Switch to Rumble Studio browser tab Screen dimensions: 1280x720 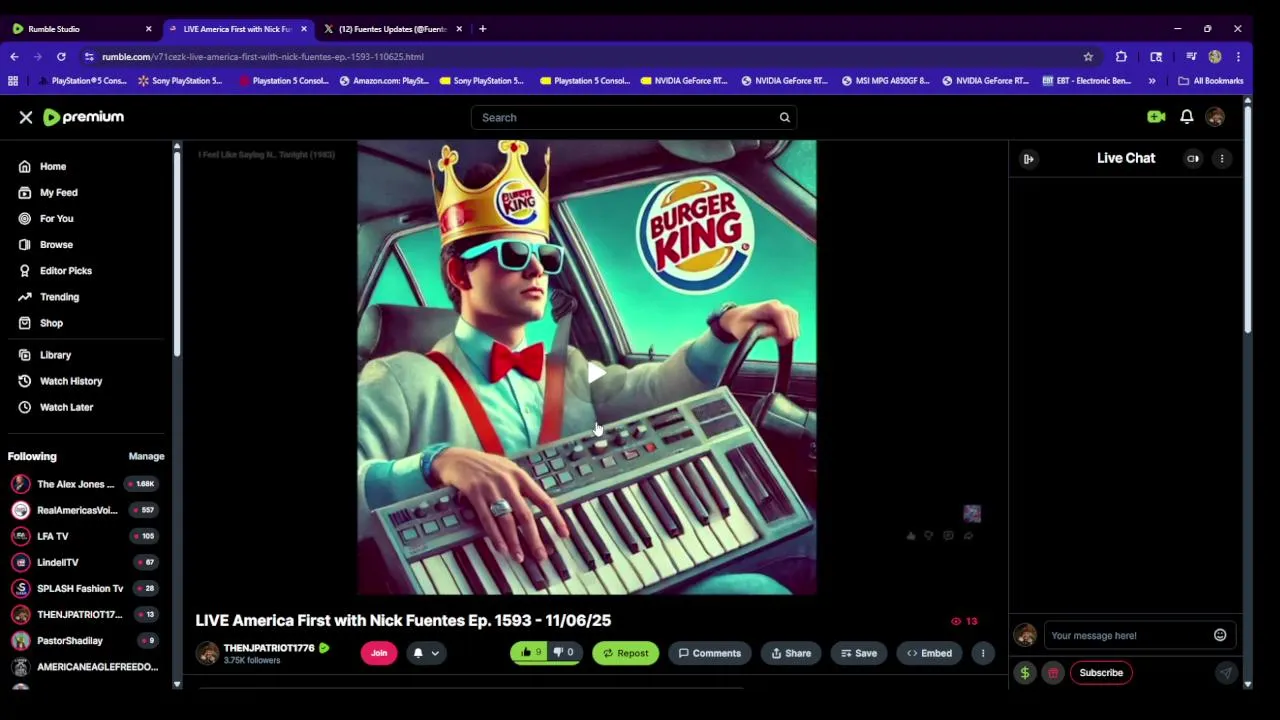(x=80, y=29)
